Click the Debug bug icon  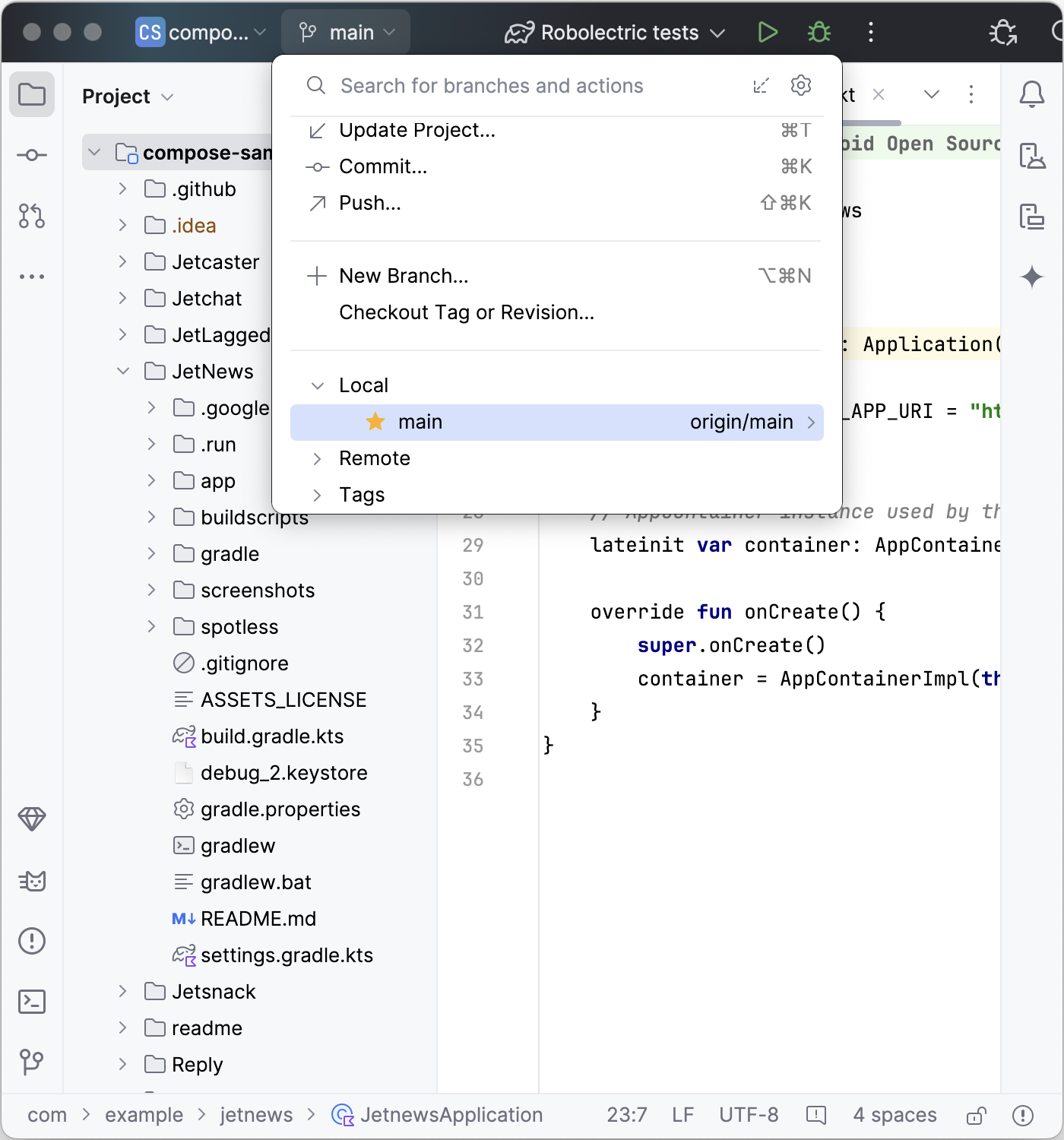click(819, 33)
